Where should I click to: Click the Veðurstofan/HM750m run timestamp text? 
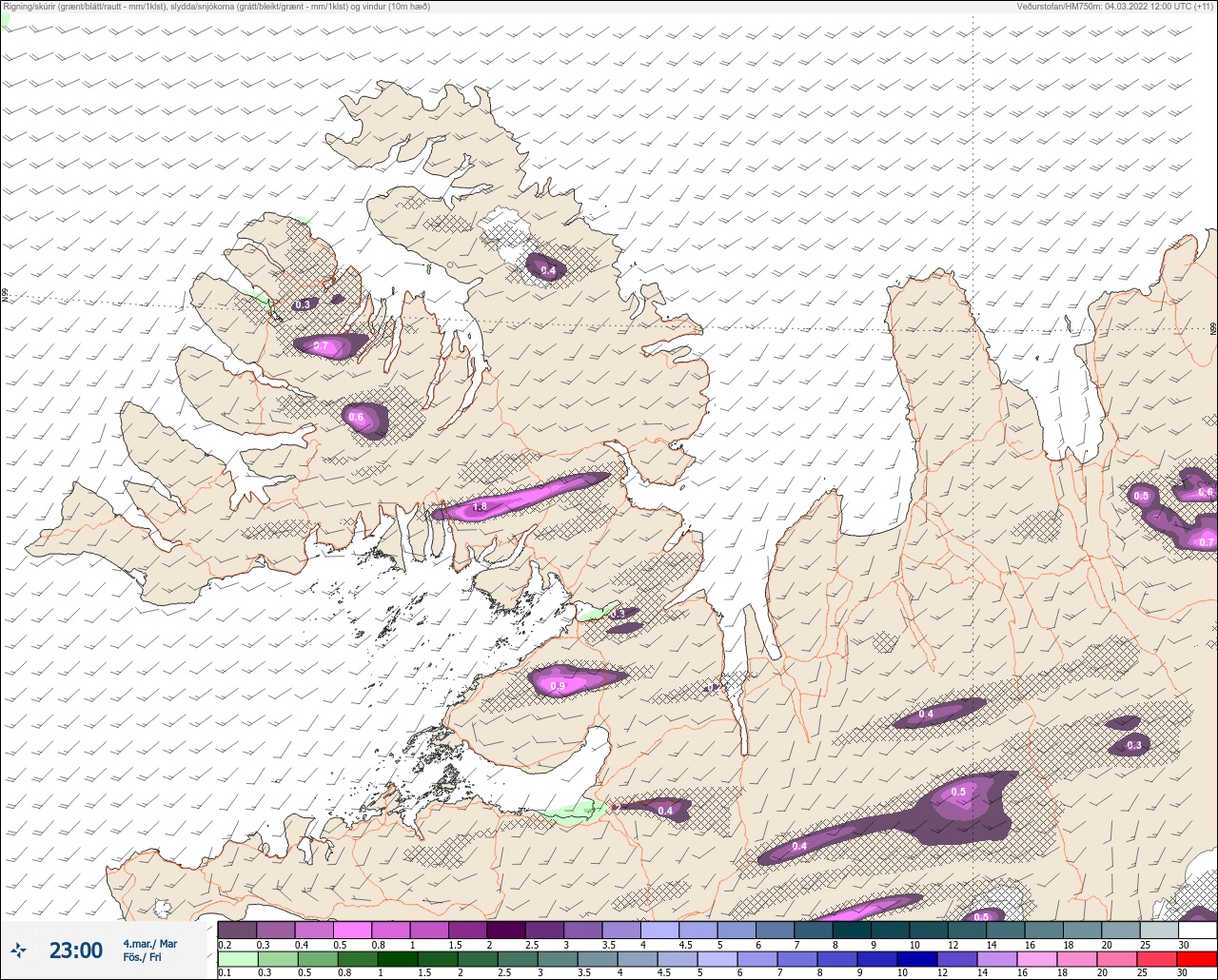(x=1116, y=7)
